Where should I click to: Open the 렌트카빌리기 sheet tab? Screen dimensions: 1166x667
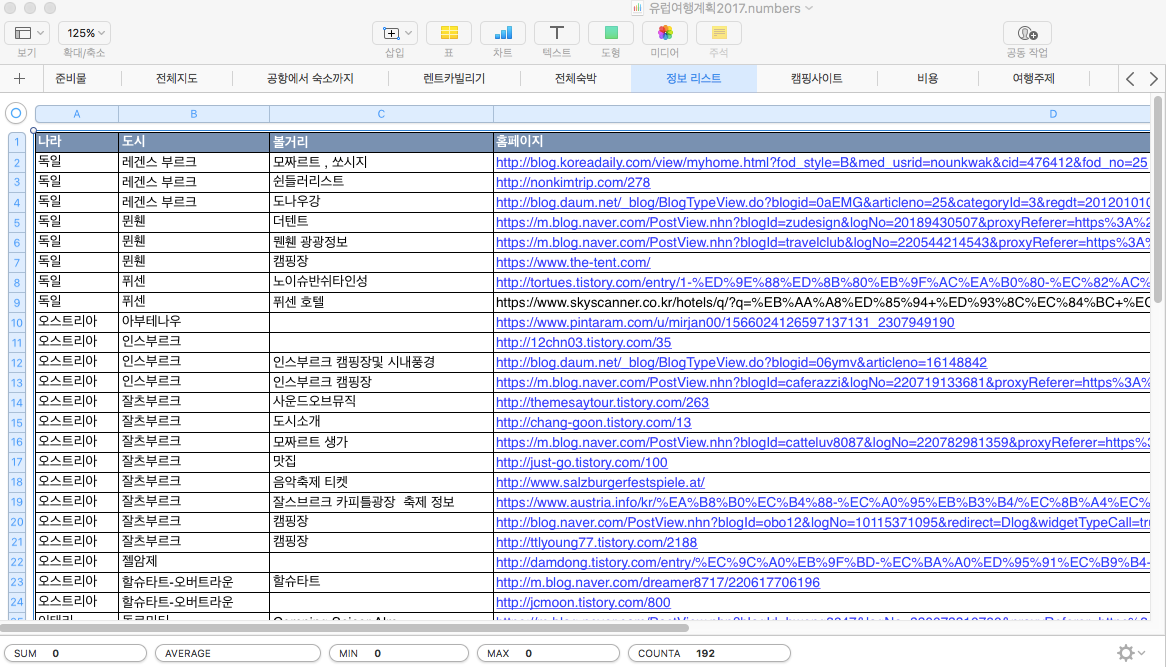point(454,78)
